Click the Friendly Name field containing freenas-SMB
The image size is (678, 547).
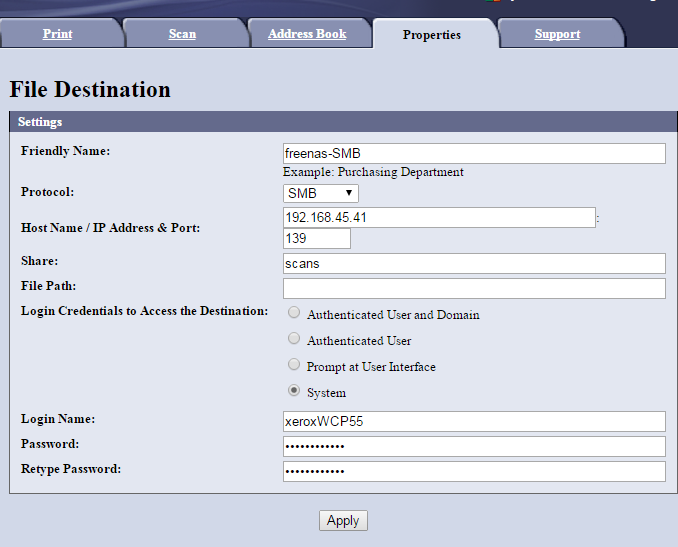pyautogui.click(x=474, y=154)
